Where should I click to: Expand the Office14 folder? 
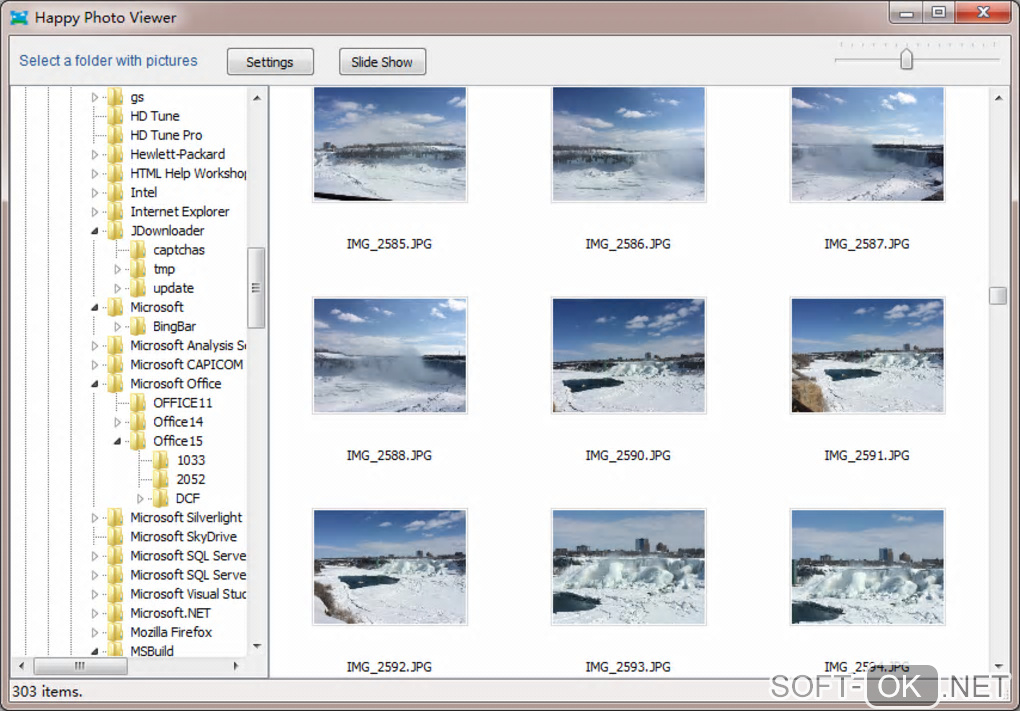click(118, 422)
